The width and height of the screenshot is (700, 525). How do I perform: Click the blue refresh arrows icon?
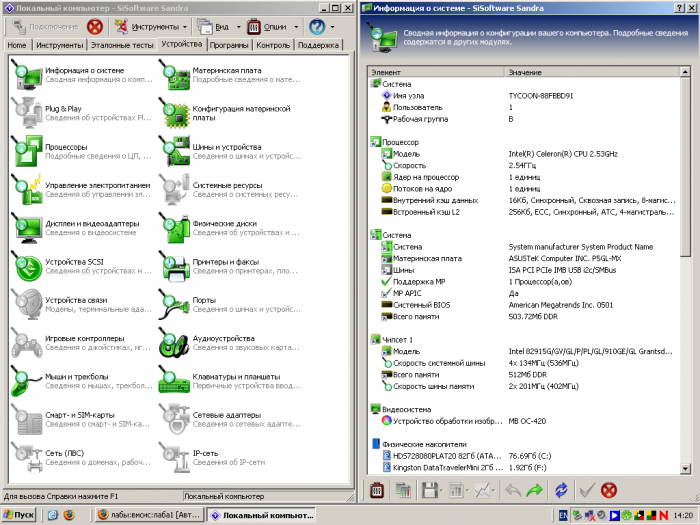(561, 490)
